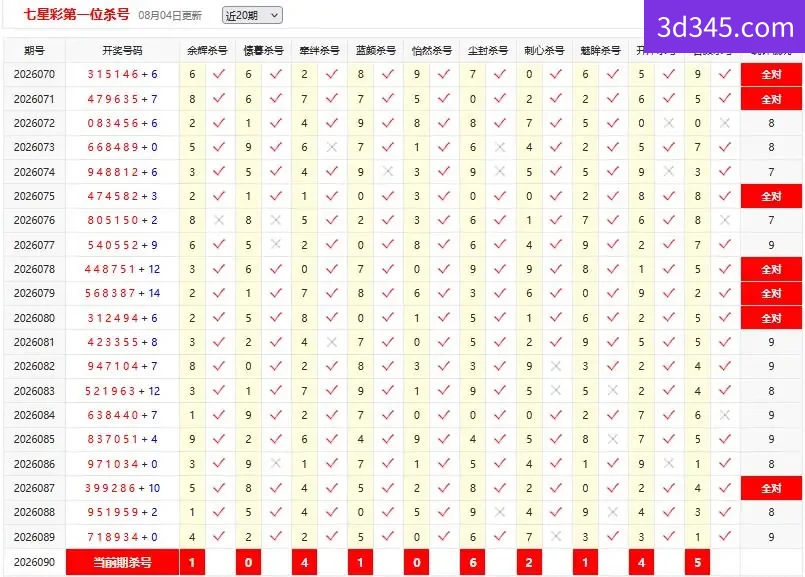Click the 全对 badge in row 2026070

point(771,74)
